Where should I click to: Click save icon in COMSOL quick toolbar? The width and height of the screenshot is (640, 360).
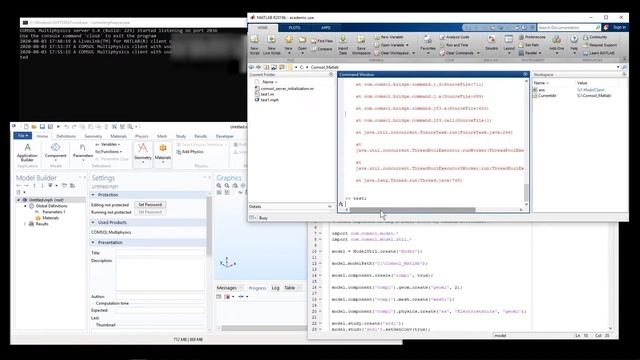click(x=42, y=127)
